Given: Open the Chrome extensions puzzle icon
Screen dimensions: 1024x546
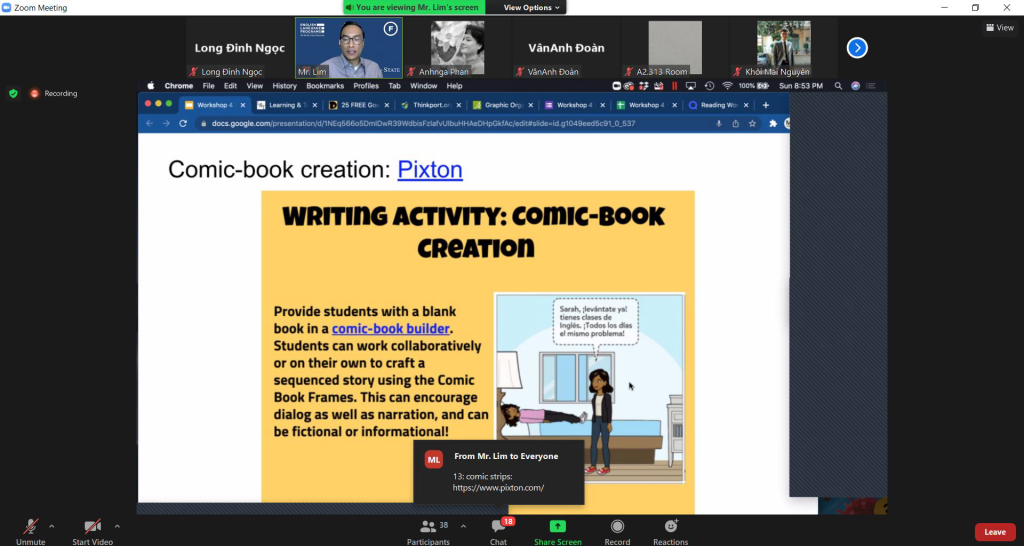Looking at the screenshot, I should pyautogui.click(x=773, y=123).
